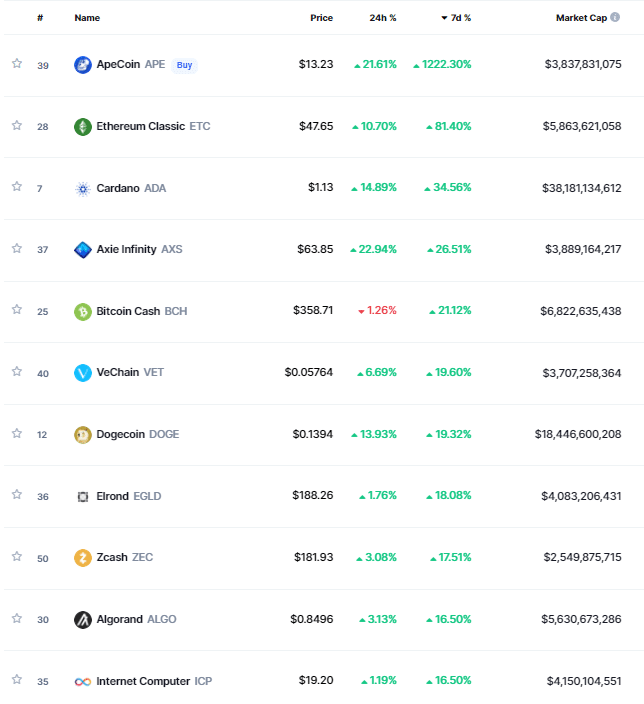Click the Ethereum Classic logo icon

[83, 127]
